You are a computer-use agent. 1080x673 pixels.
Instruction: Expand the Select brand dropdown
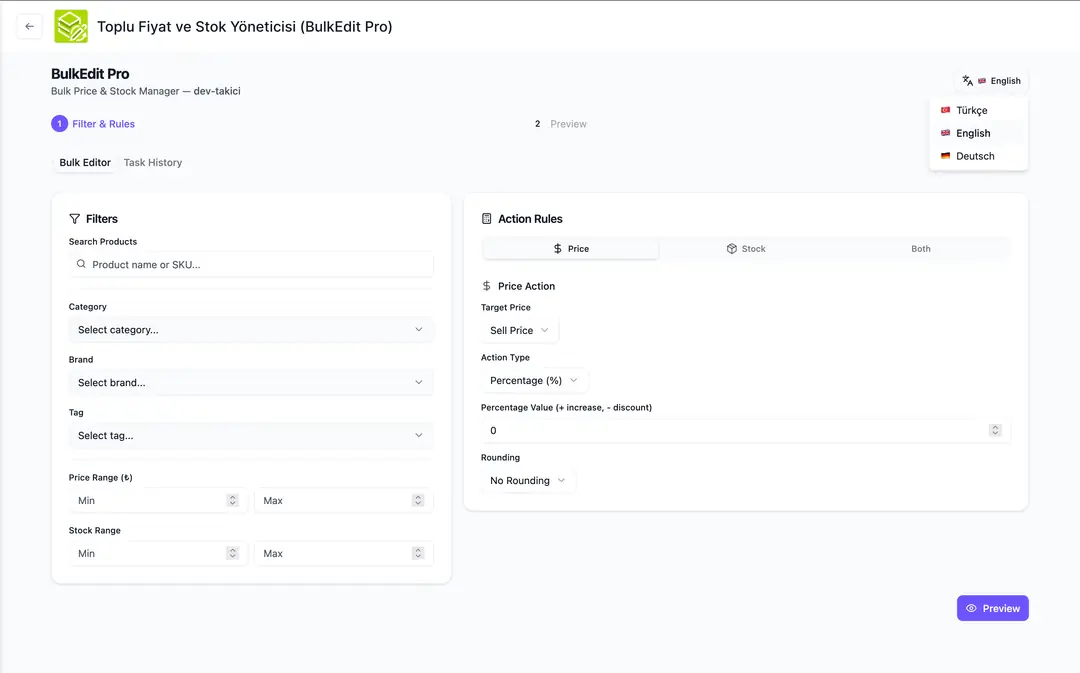[x=250, y=382]
